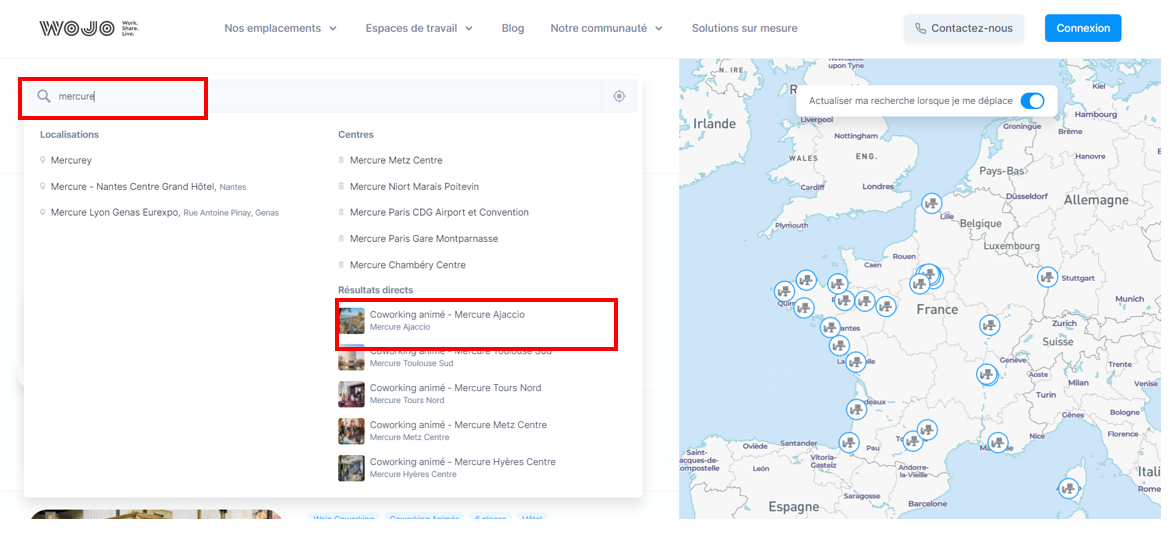Select the map marker on Corsica
This screenshot has width=1175, height=540.
click(x=1069, y=489)
